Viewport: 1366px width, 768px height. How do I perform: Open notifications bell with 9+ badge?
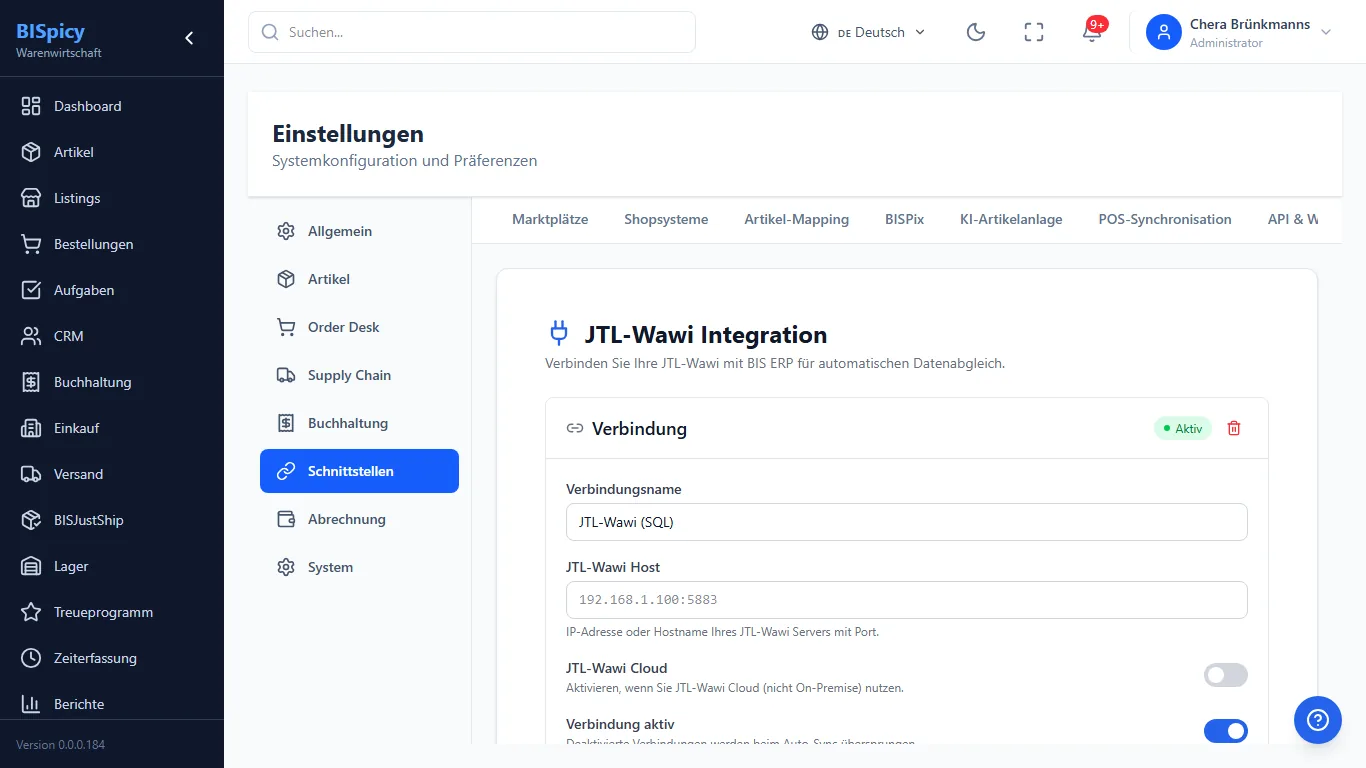point(1092,31)
